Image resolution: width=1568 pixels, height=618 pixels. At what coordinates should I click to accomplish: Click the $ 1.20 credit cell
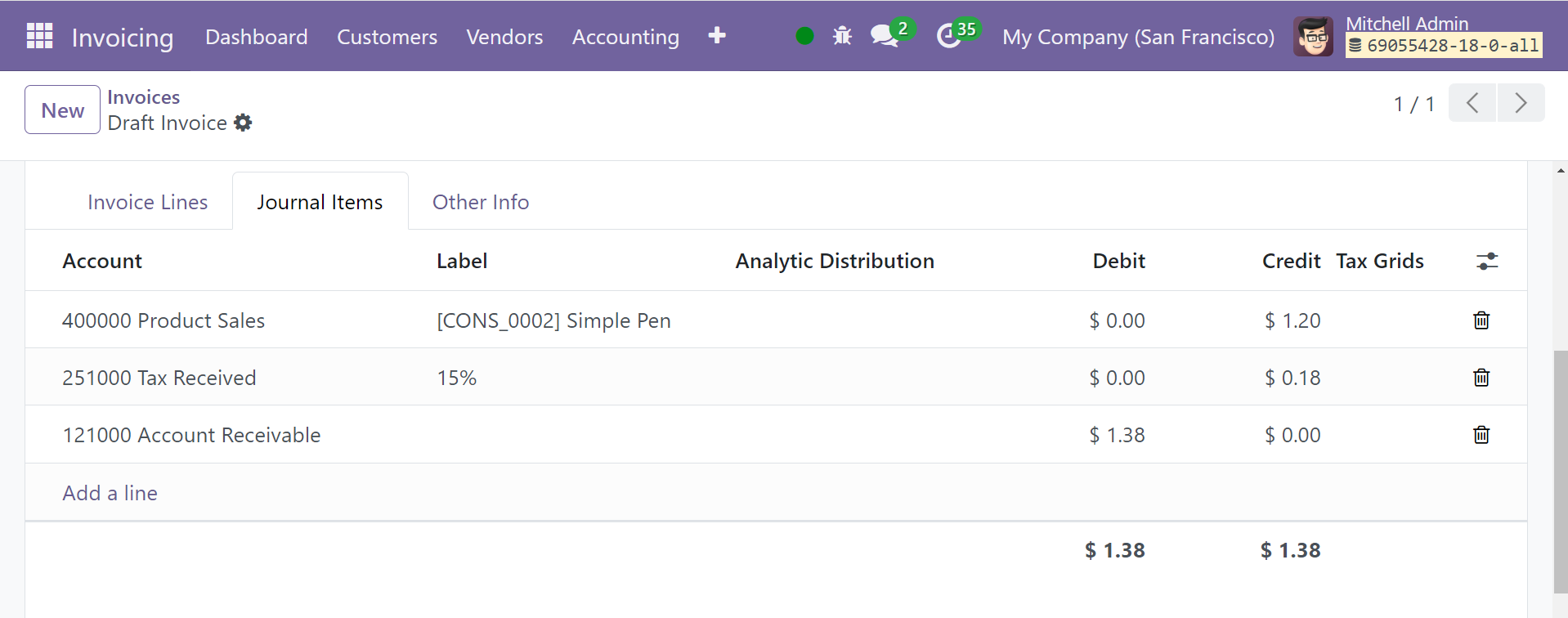coord(1292,320)
